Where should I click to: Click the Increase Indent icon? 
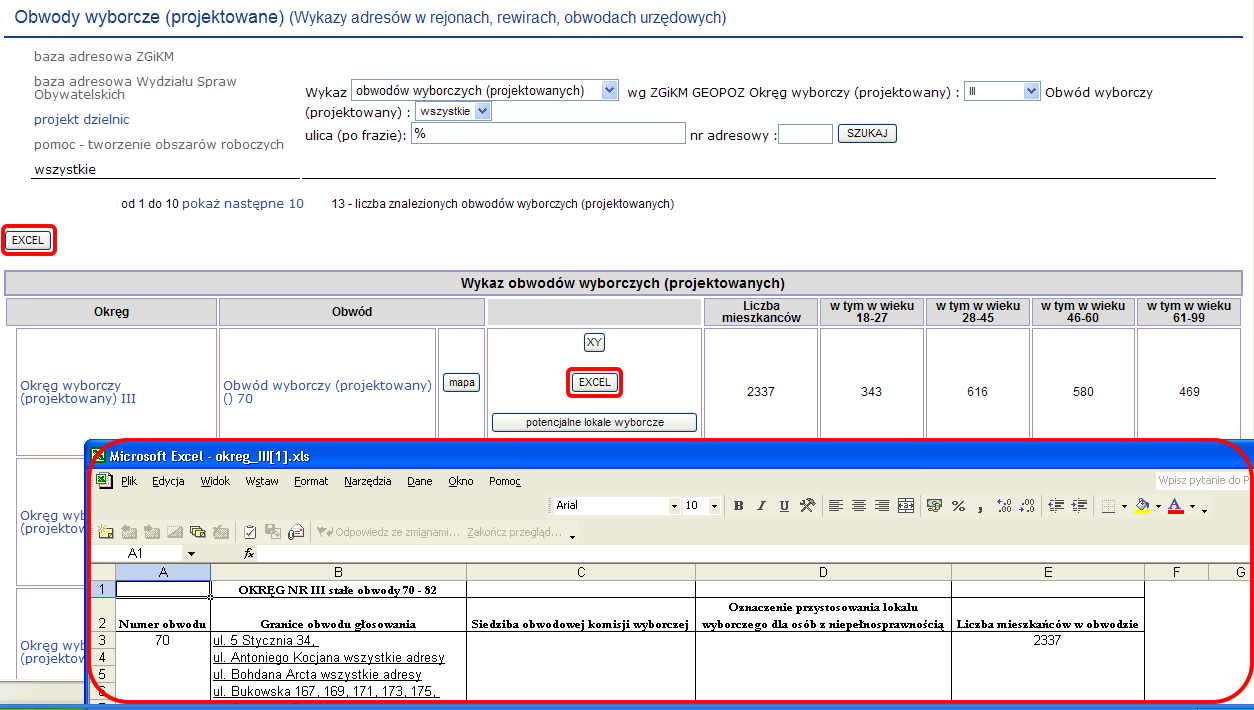pos(1079,506)
